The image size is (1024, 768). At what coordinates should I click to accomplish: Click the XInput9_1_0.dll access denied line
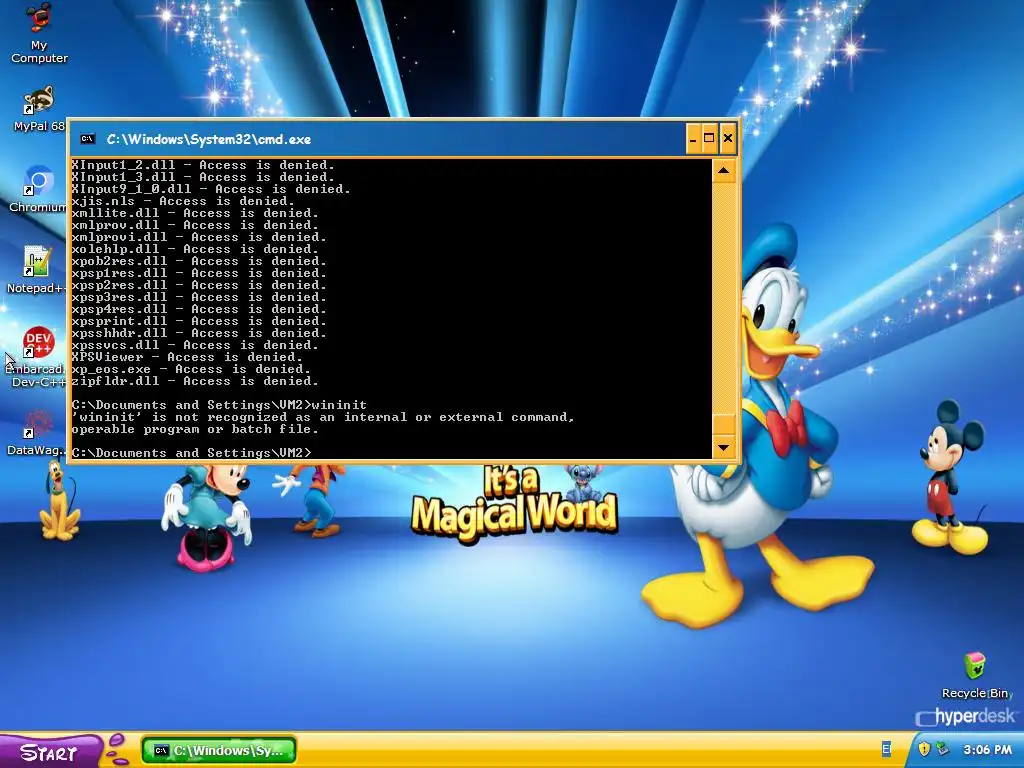tap(211, 189)
